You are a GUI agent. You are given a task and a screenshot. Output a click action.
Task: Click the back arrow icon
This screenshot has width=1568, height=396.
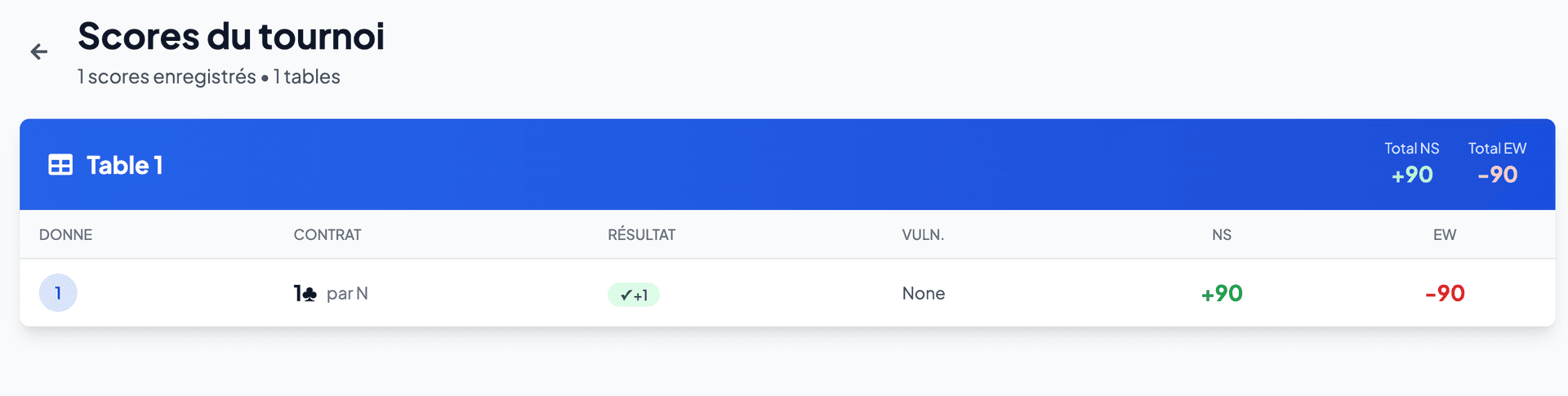pyautogui.click(x=39, y=52)
